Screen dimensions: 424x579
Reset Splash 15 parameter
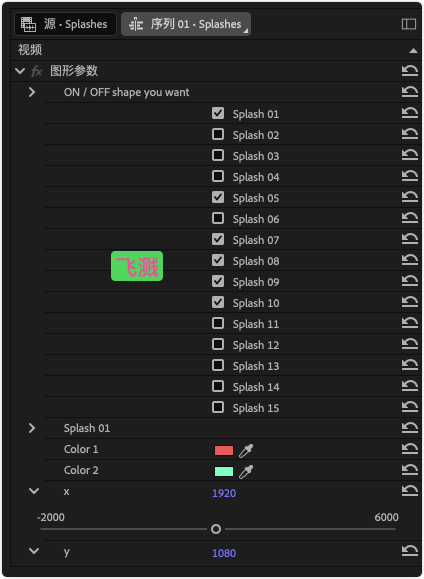pyautogui.click(x=410, y=407)
